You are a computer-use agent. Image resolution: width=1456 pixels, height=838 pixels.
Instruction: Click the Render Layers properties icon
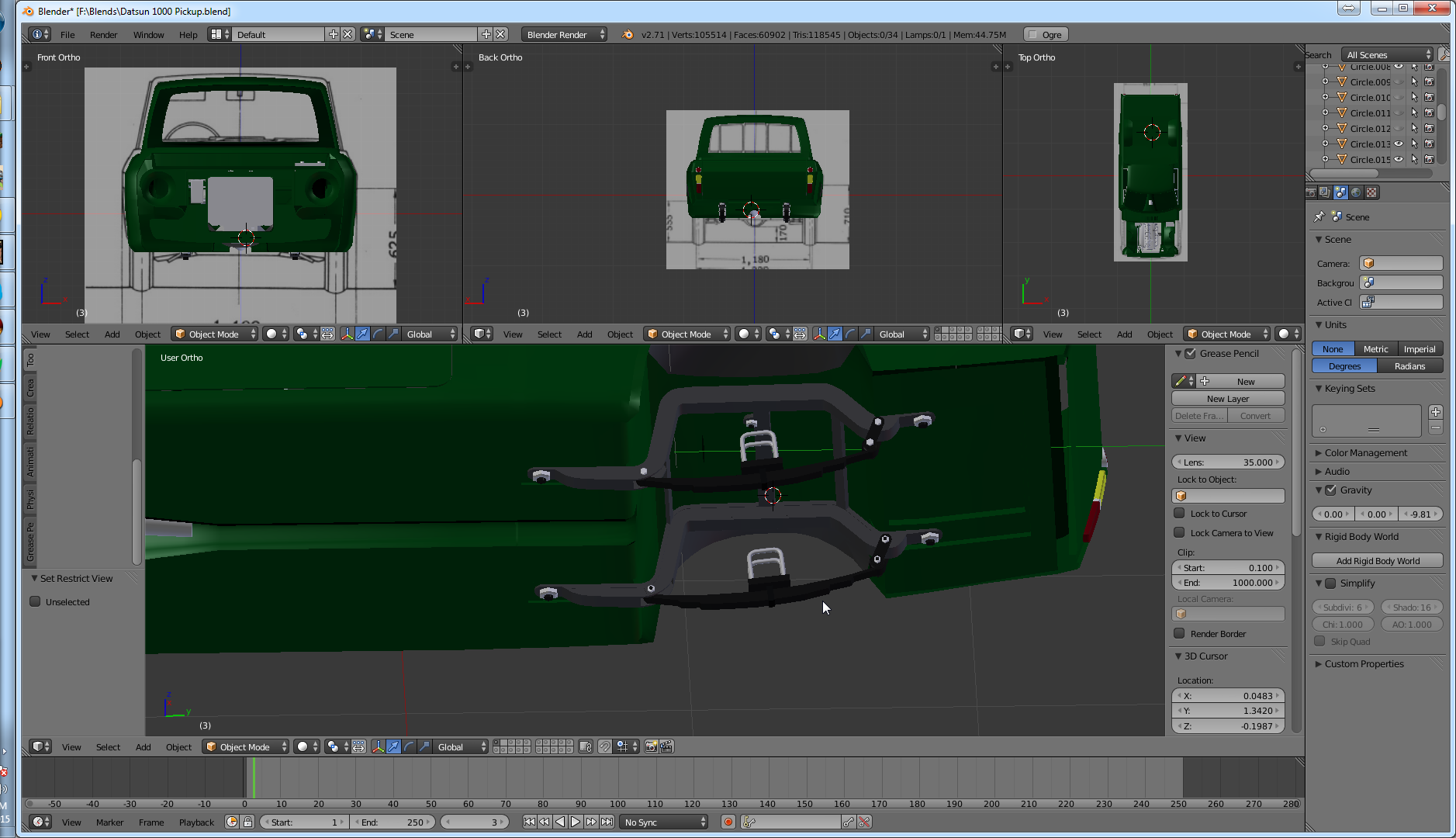pos(1325,192)
